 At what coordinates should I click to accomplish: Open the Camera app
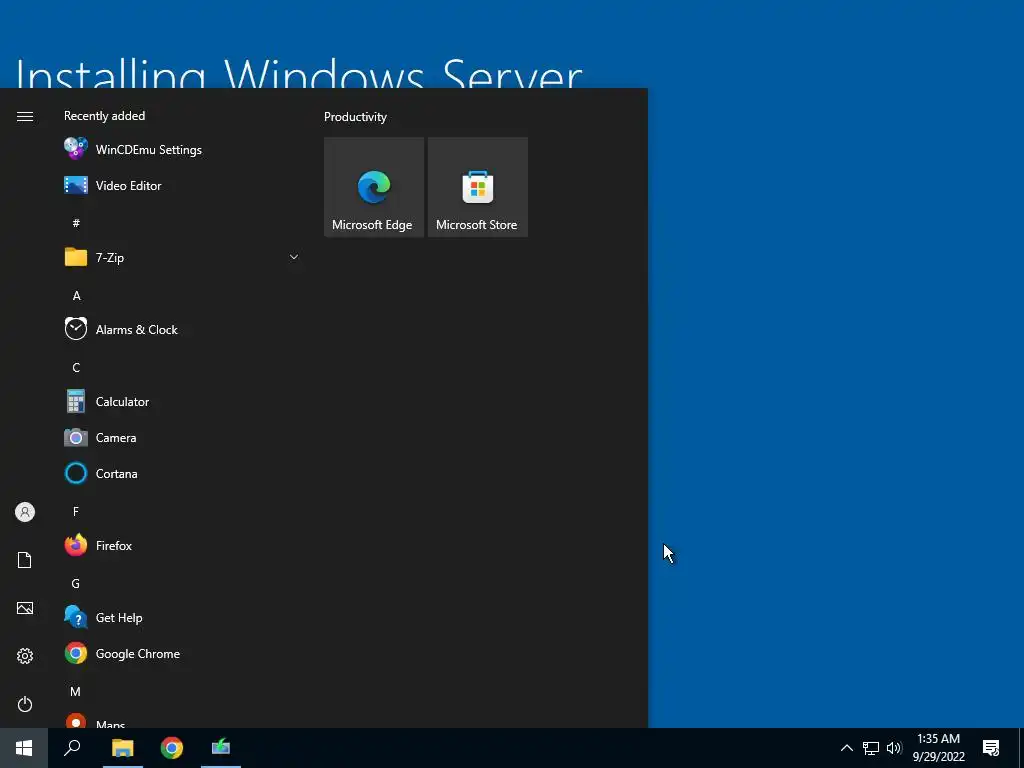coord(182,438)
